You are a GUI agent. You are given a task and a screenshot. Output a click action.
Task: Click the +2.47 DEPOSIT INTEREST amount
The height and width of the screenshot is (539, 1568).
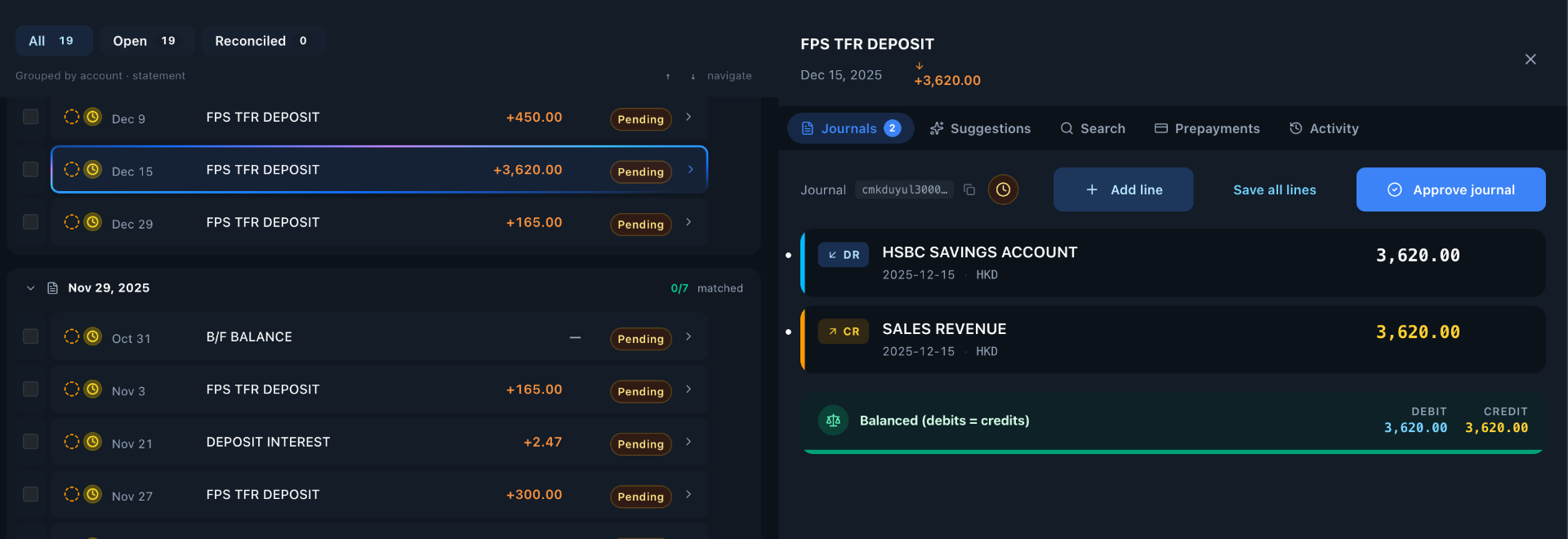(542, 442)
